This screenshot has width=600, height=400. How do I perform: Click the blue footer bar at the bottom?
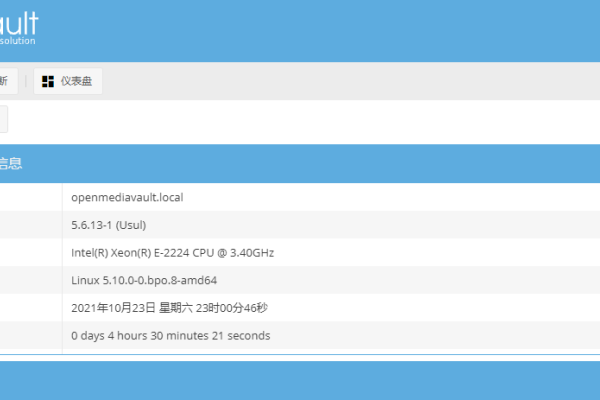300,380
